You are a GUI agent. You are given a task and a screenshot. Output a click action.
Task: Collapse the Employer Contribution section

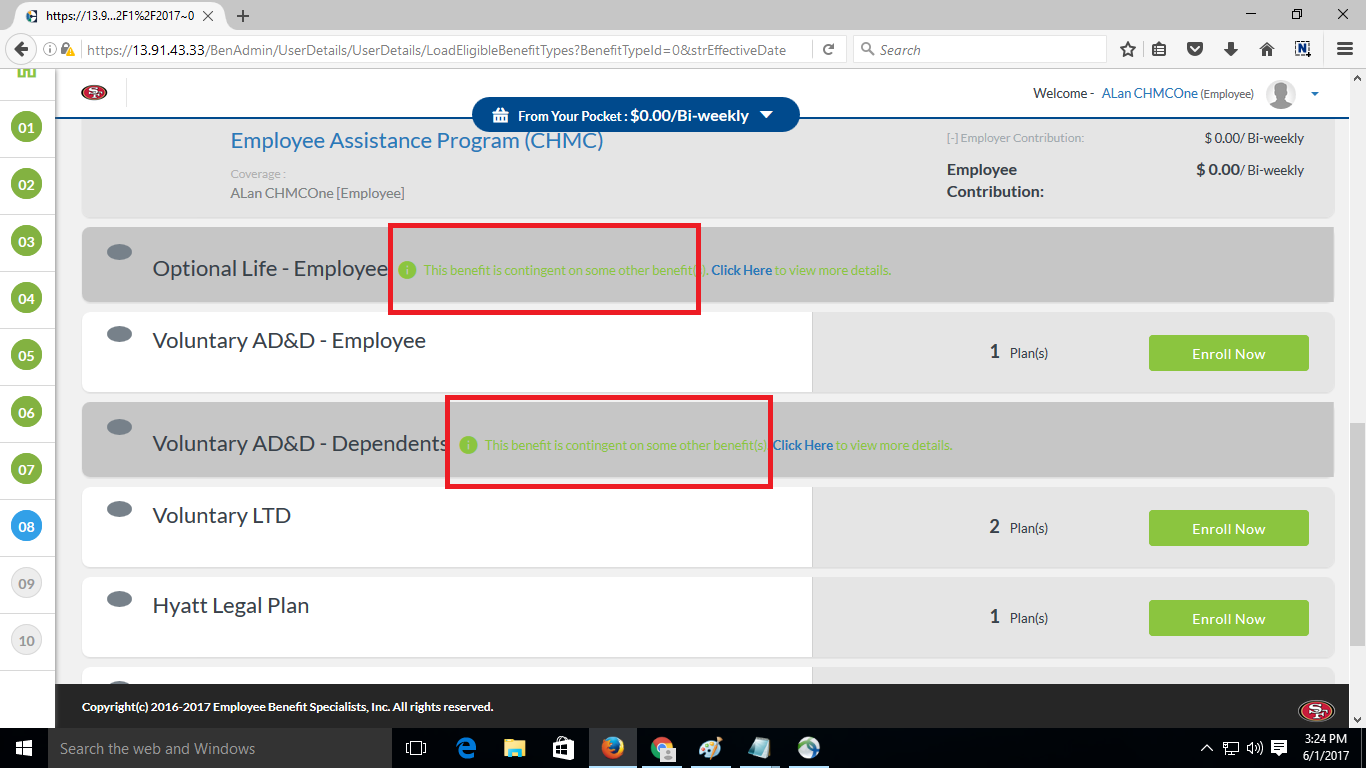click(951, 139)
